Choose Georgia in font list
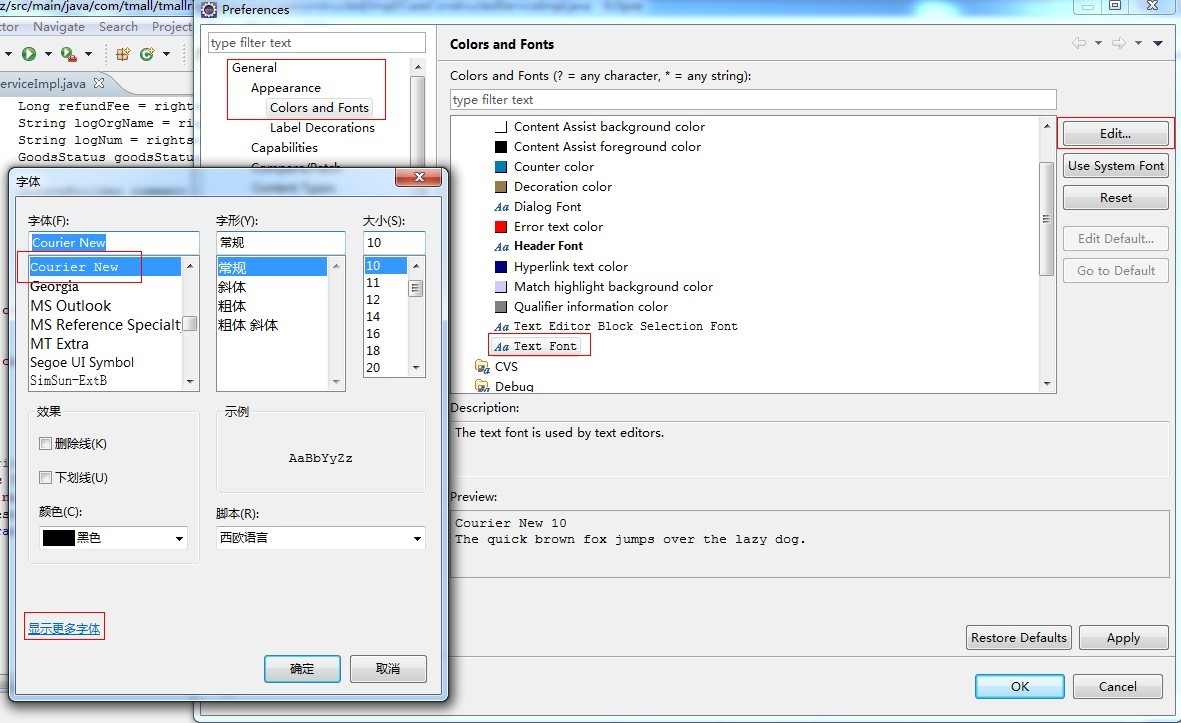Image resolution: width=1181 pixels, height=723 pixels. pyautogui.click(x=54, y=286)
